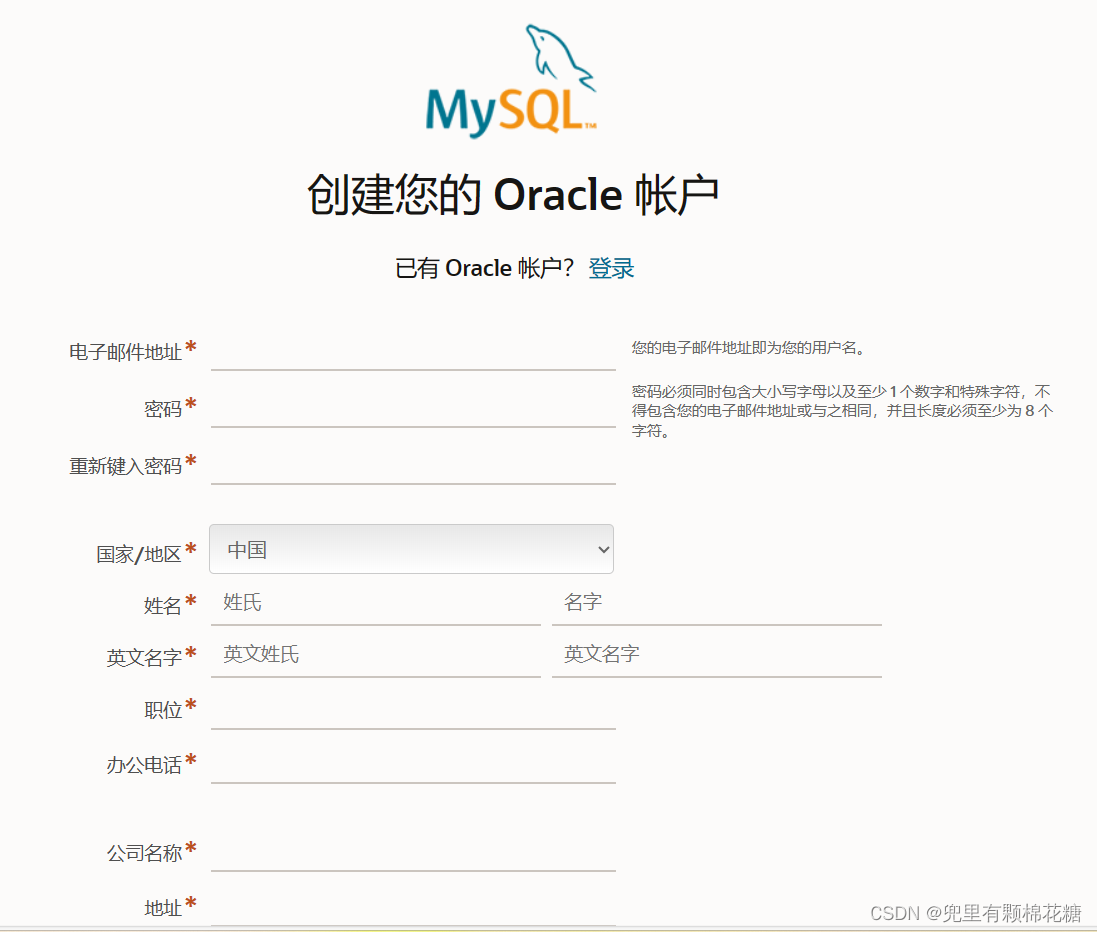Click the MySQL dolphin logo

click(511, 81)
